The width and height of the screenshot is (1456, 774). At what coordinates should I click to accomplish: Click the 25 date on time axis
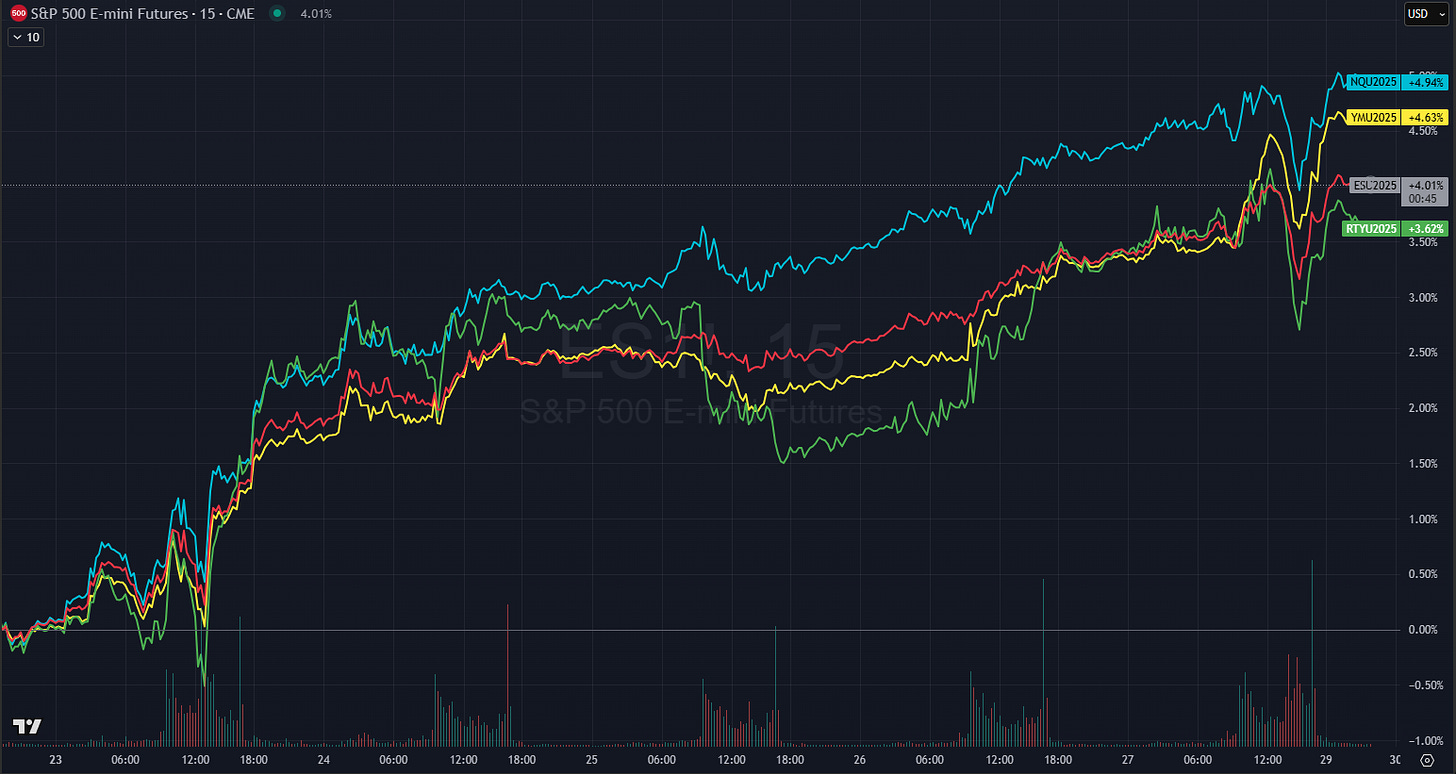592,760
